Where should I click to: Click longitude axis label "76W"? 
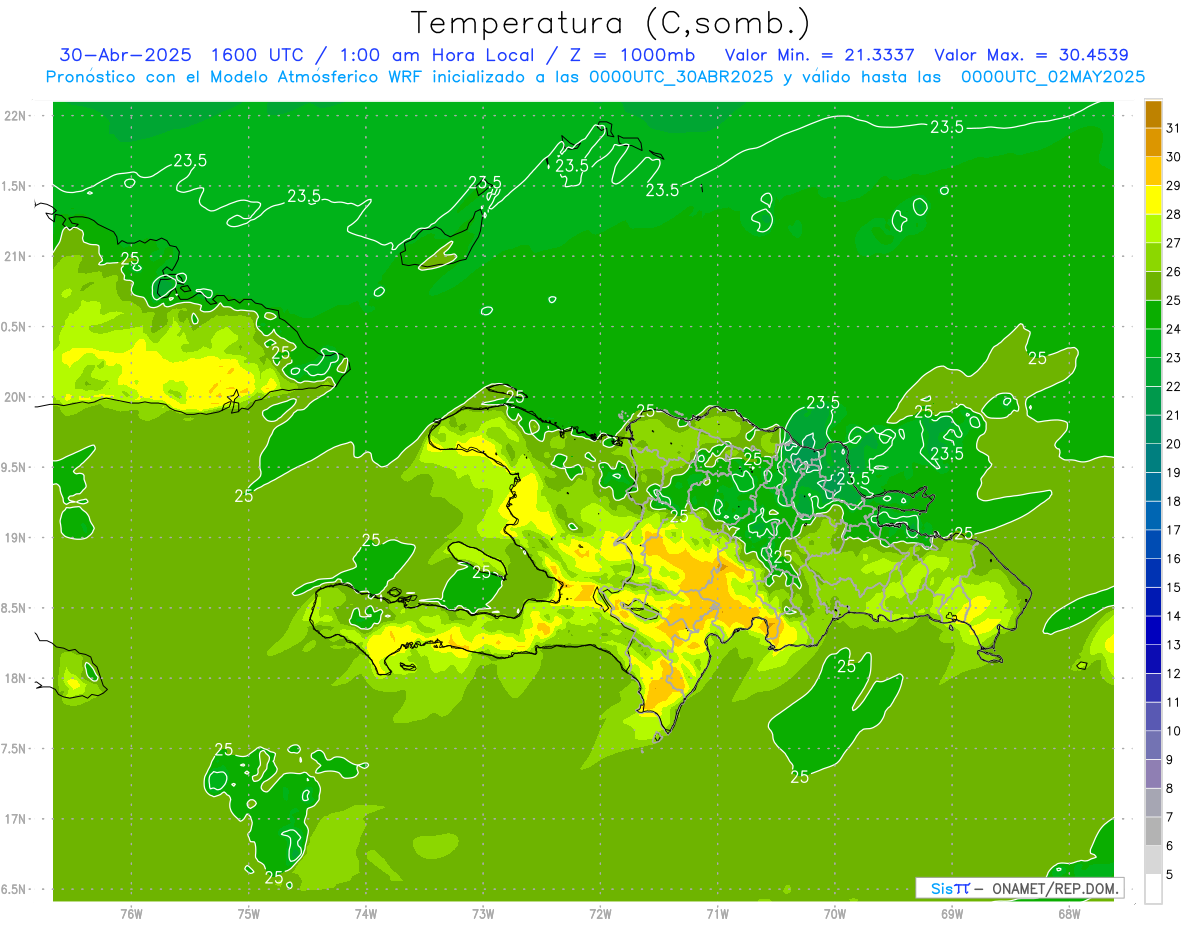coord(132,914)
